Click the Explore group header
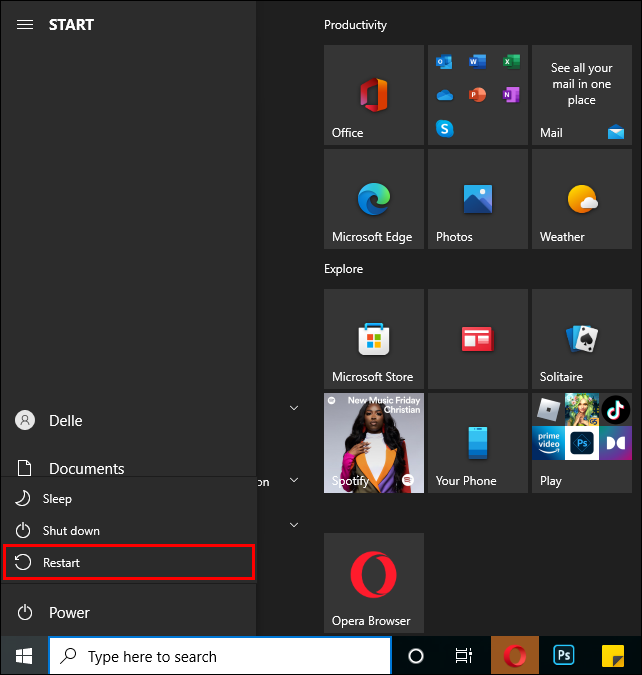This screenshot has height=675, width=642. point(343,269)
